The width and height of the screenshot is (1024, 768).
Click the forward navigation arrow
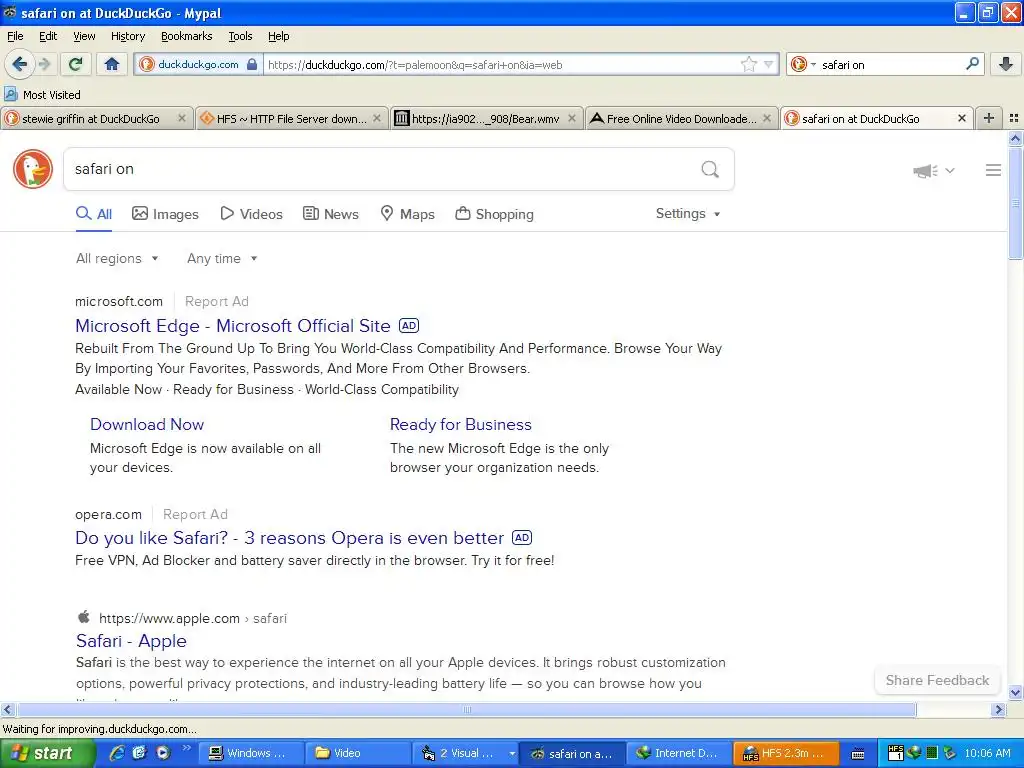(44, 64)
